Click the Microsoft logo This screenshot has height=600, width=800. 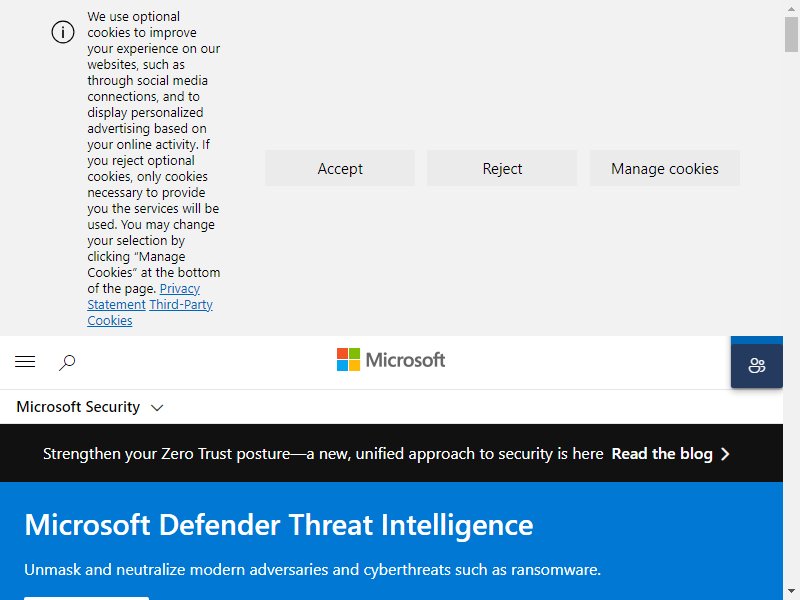pyautogui.click(x=391, y=360)
